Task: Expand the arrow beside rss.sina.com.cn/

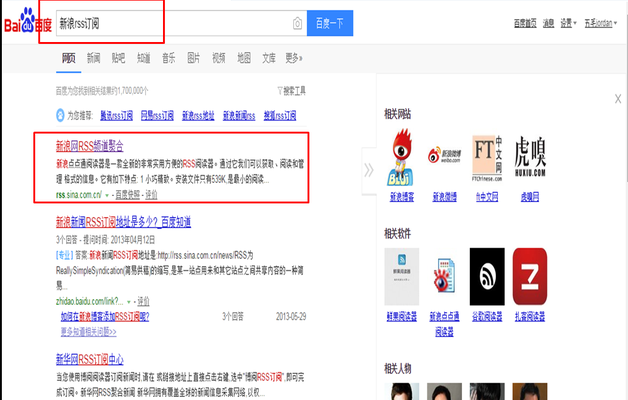Action: click(x=107, y=195)
